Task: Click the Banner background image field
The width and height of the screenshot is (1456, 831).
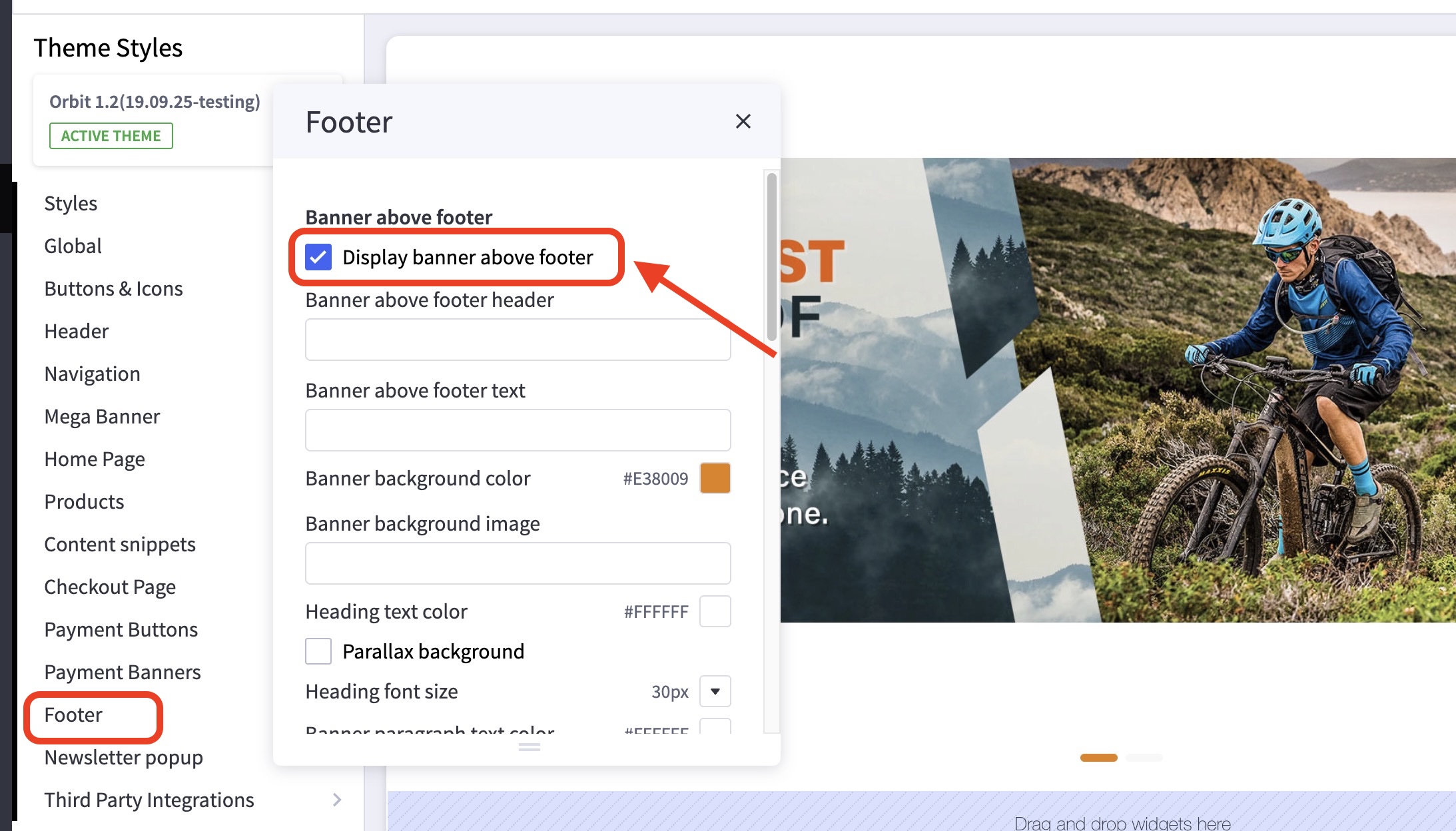Action: click(518, 563)
